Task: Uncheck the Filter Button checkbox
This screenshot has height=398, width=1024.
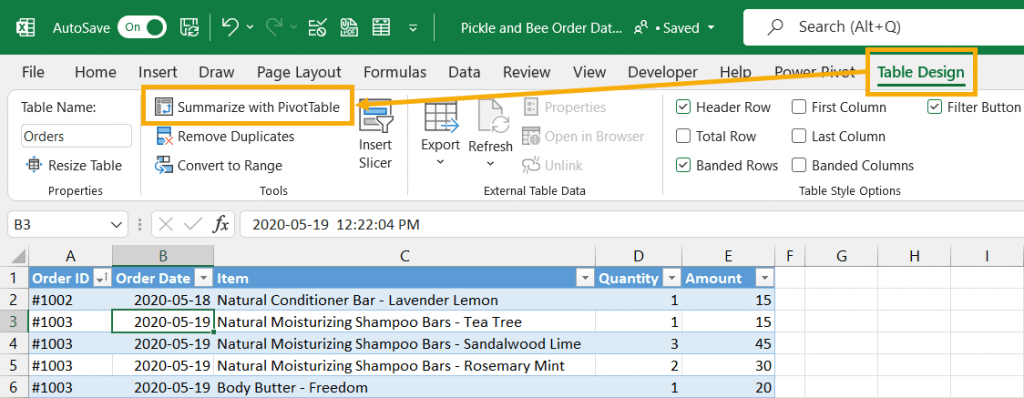Action: pos(935,107)
